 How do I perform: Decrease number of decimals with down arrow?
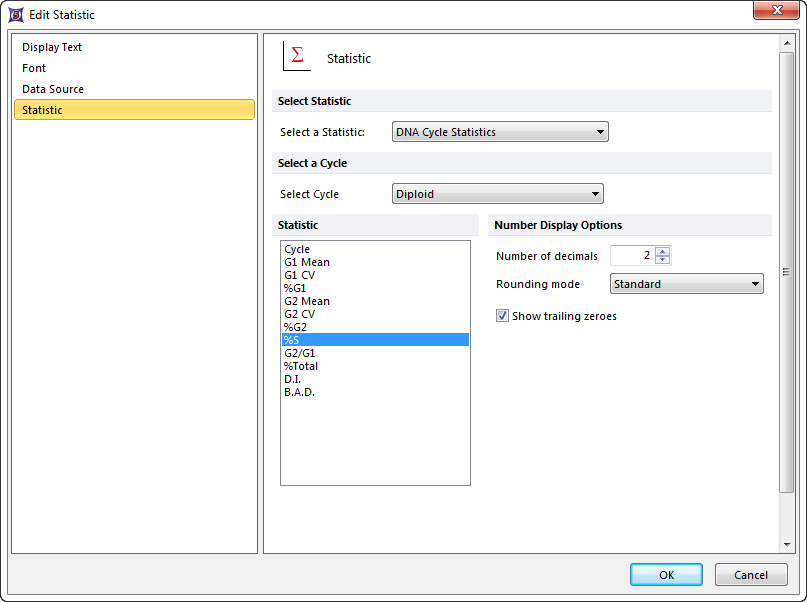click(x=663, y=260)
